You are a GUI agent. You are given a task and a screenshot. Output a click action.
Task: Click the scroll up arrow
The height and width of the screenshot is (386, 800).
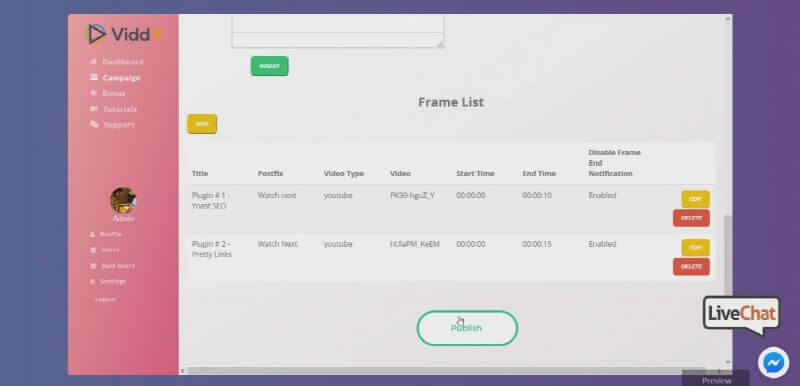(x=728, y=19)
